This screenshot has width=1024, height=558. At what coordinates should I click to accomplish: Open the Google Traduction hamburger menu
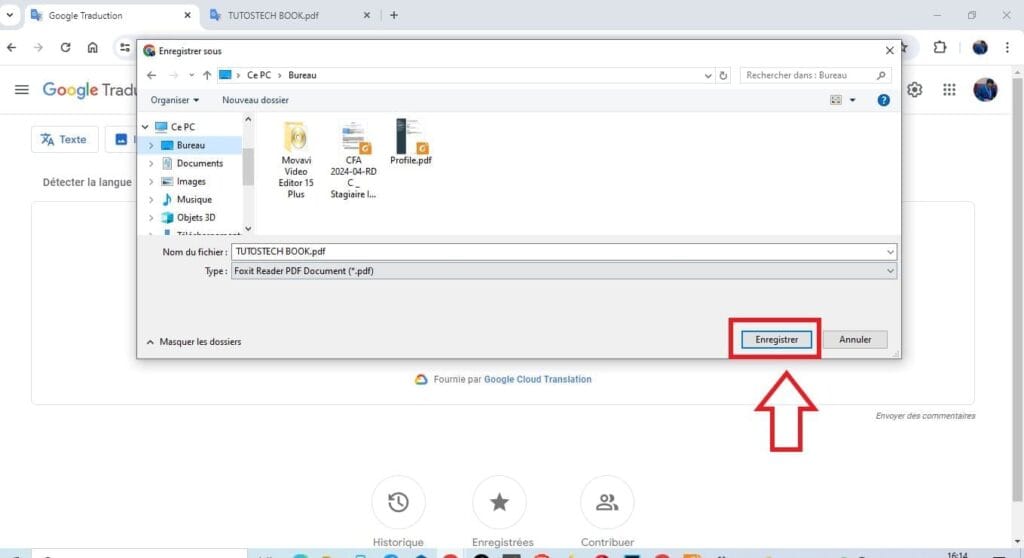(x=22, y=90)
